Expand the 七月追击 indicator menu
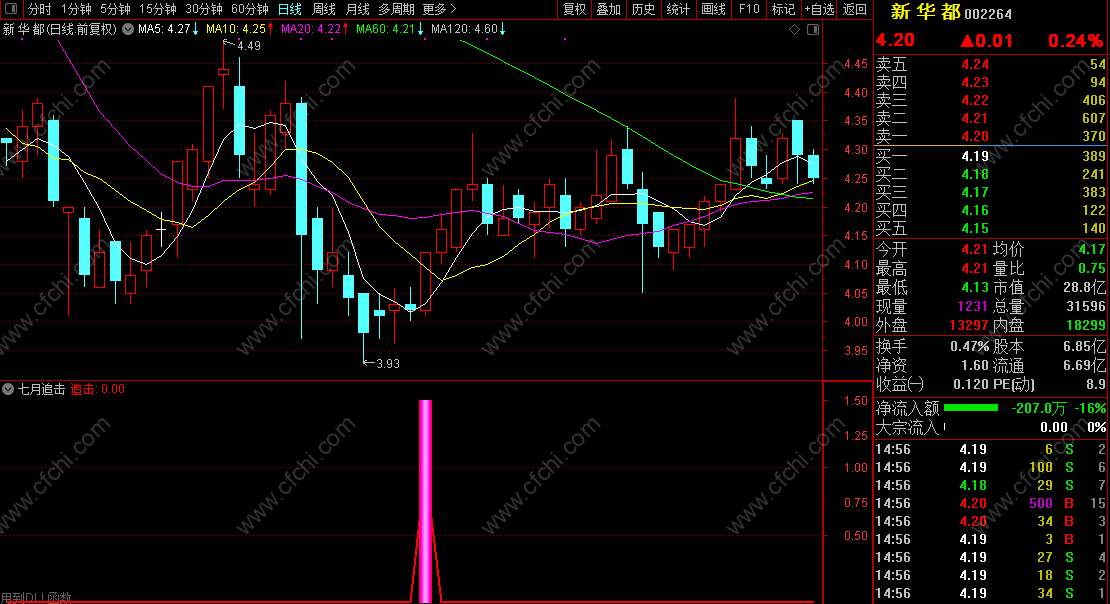The width and height of the screenshot is (1110, 604). [8, 389]
